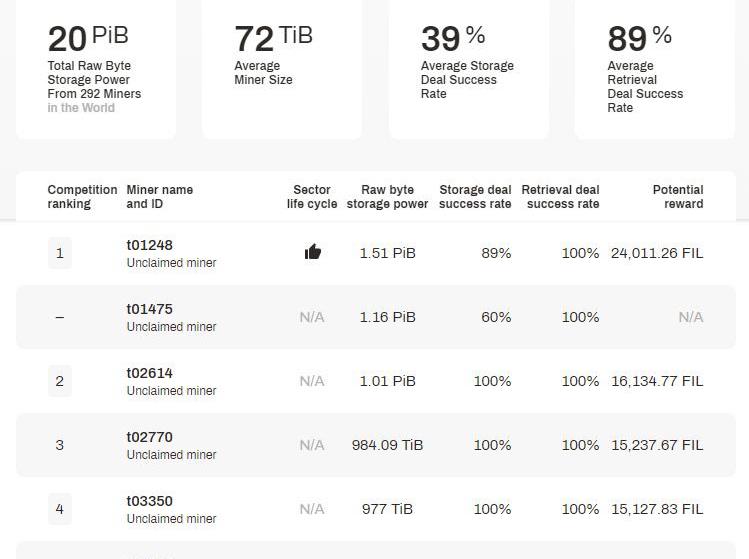Click the Sector life cycle column header

click(312, 197)
